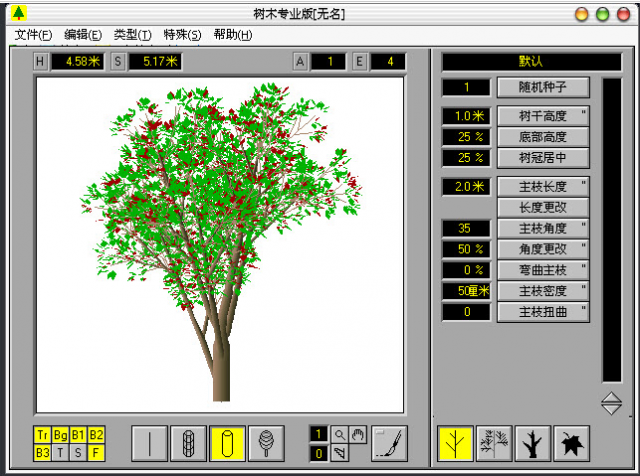
Task: Open the 文件(F) menu
Action: click(33, 35)
